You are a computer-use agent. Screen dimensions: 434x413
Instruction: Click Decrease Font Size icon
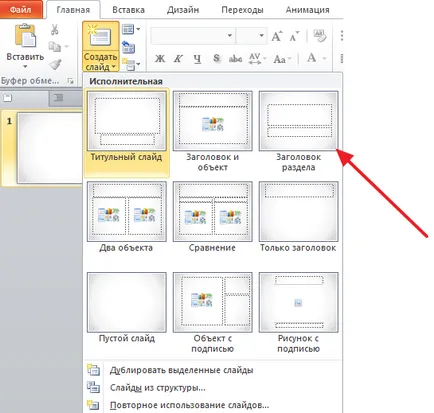(x=294, y=36)
